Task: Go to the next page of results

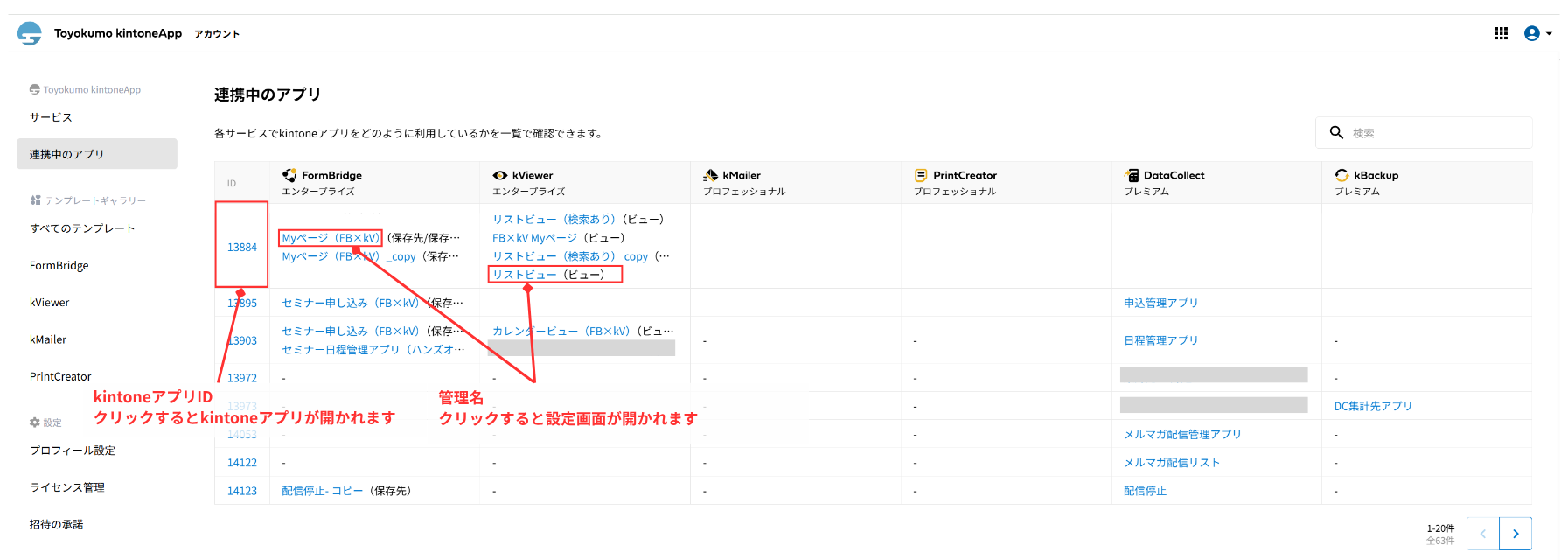Action: click(x=1516, y=533)
